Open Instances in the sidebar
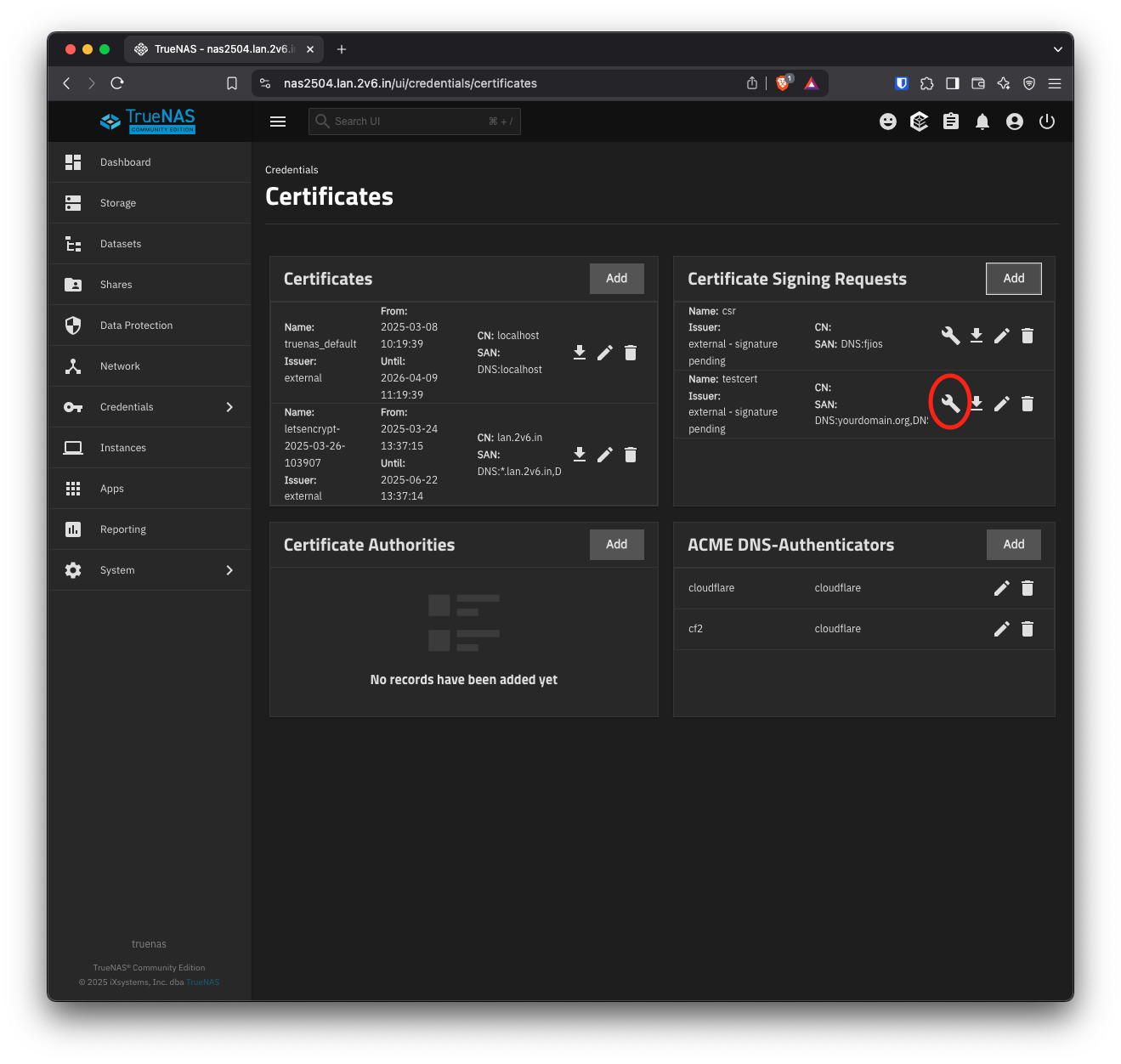This screenshot has height=1064, width=1121. (150, 448)
